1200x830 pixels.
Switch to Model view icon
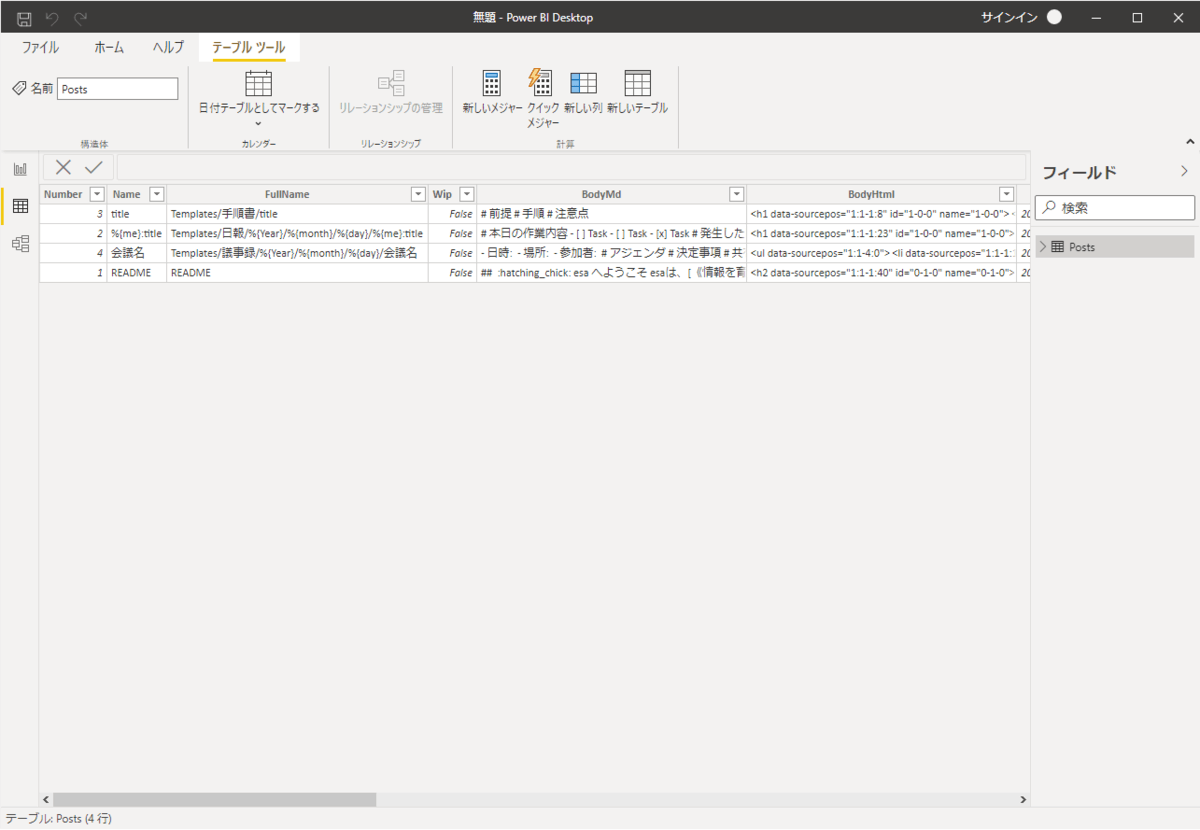point(20,243)
